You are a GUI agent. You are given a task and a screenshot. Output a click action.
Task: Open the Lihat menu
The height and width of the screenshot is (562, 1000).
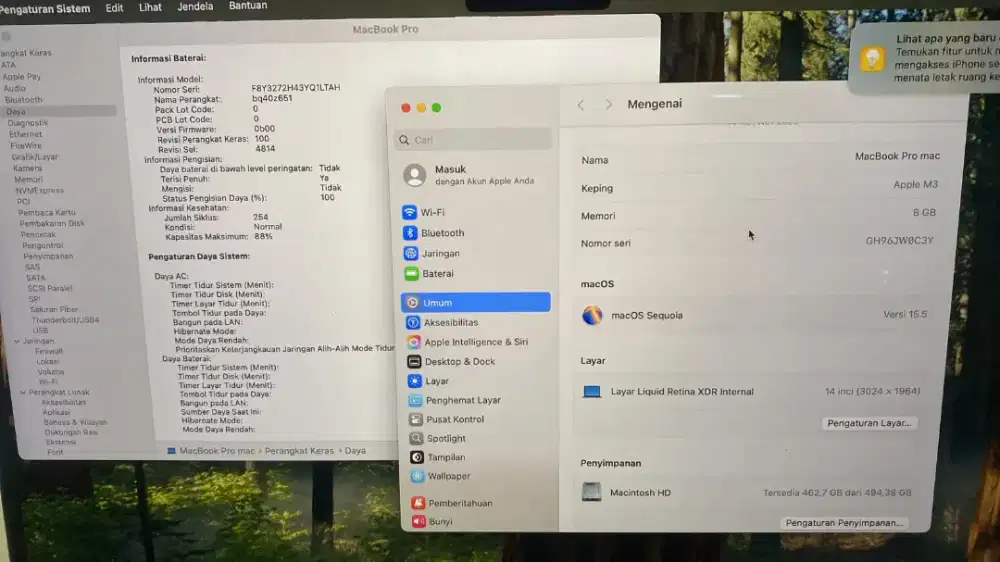(151, 8)
